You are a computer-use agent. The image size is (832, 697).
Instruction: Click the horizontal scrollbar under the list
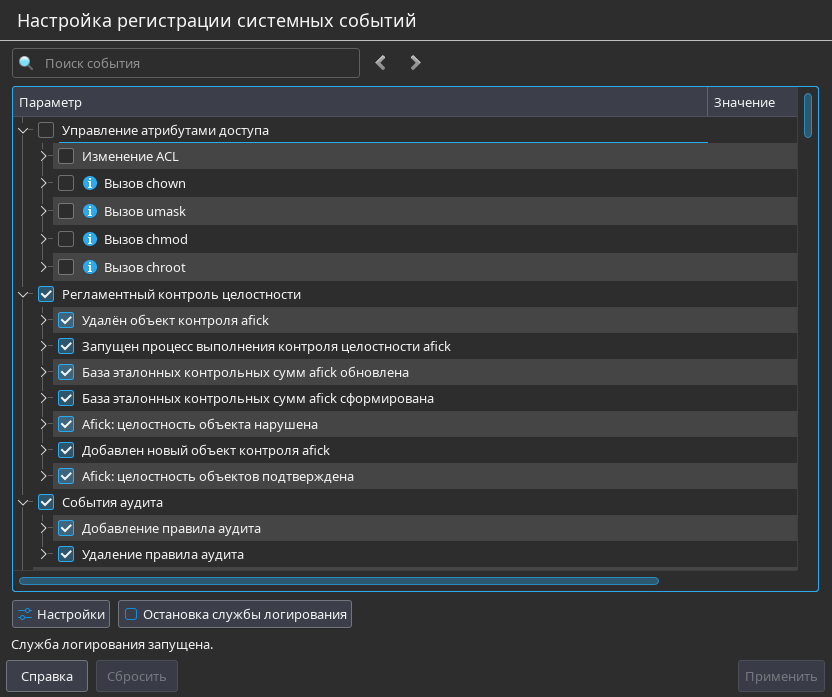coord(340,580)
